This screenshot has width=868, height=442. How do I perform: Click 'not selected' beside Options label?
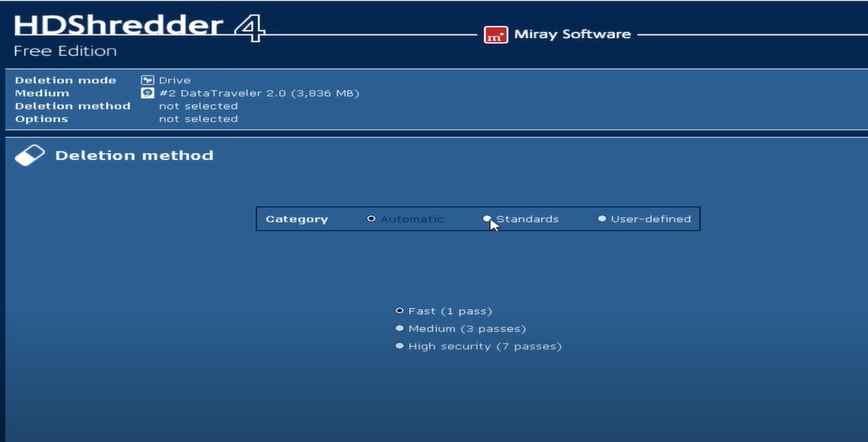198,119
